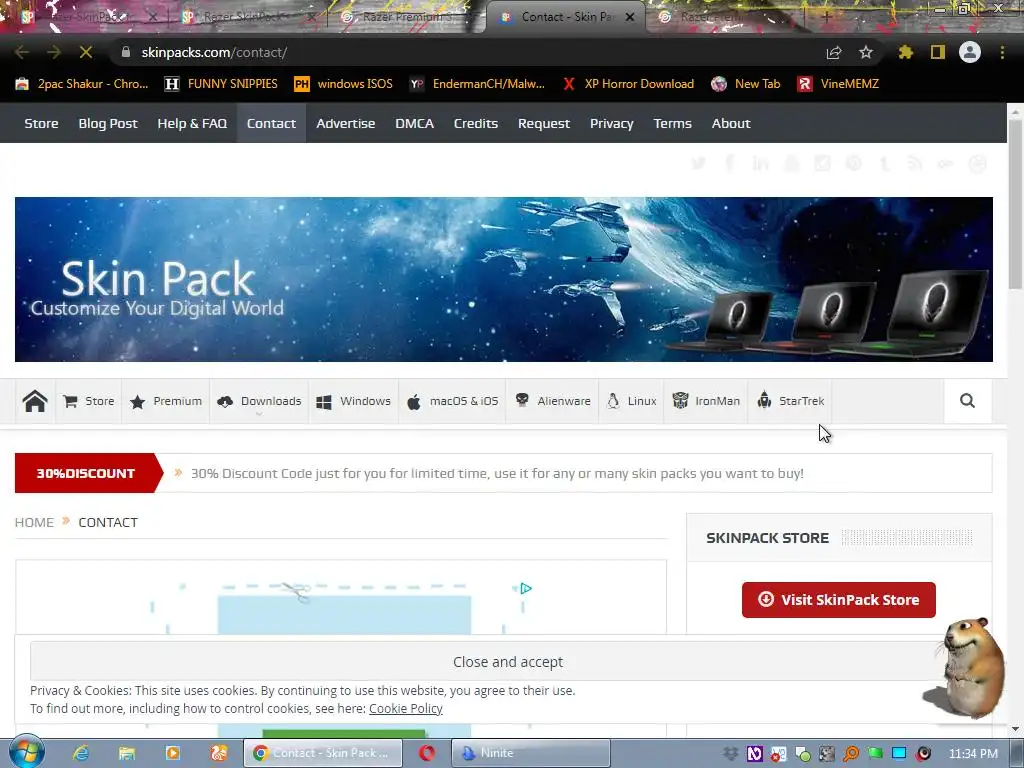
Task: Open the Windows category
Action: [353, 401]
